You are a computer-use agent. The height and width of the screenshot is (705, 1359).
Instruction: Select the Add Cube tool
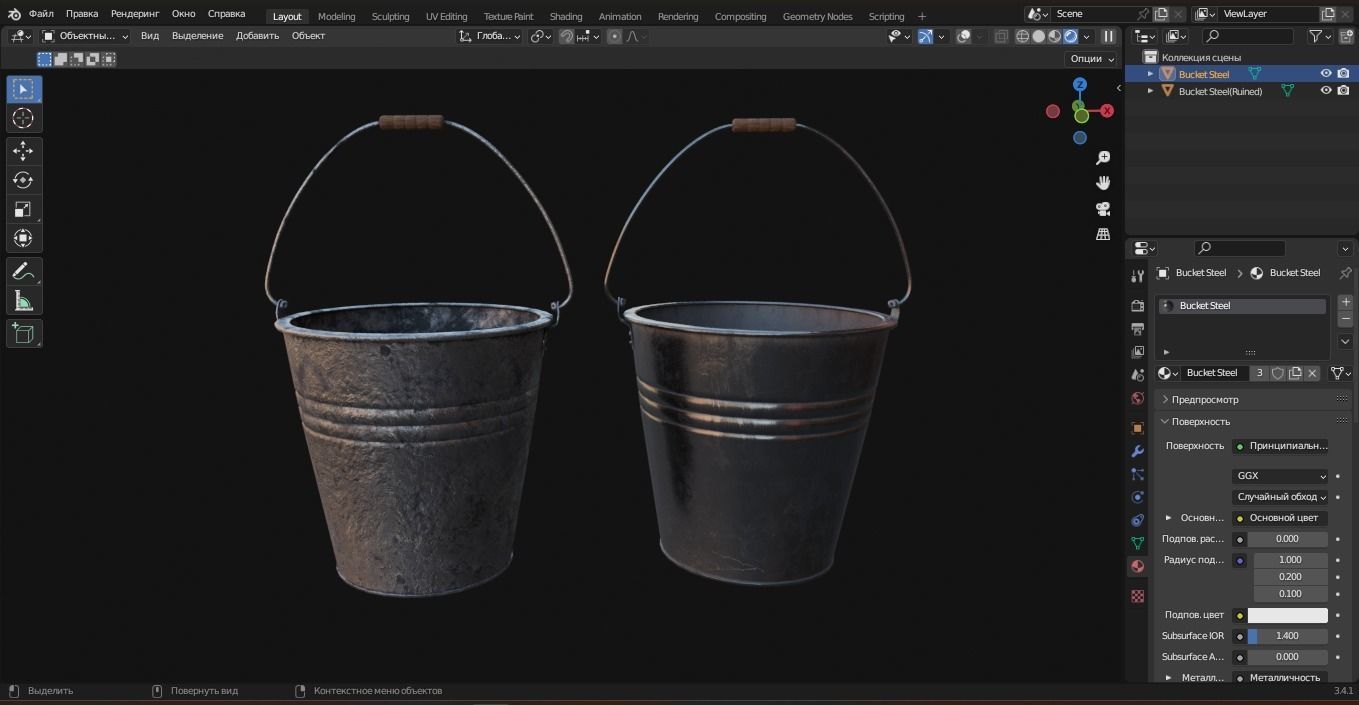click(23, 333)
